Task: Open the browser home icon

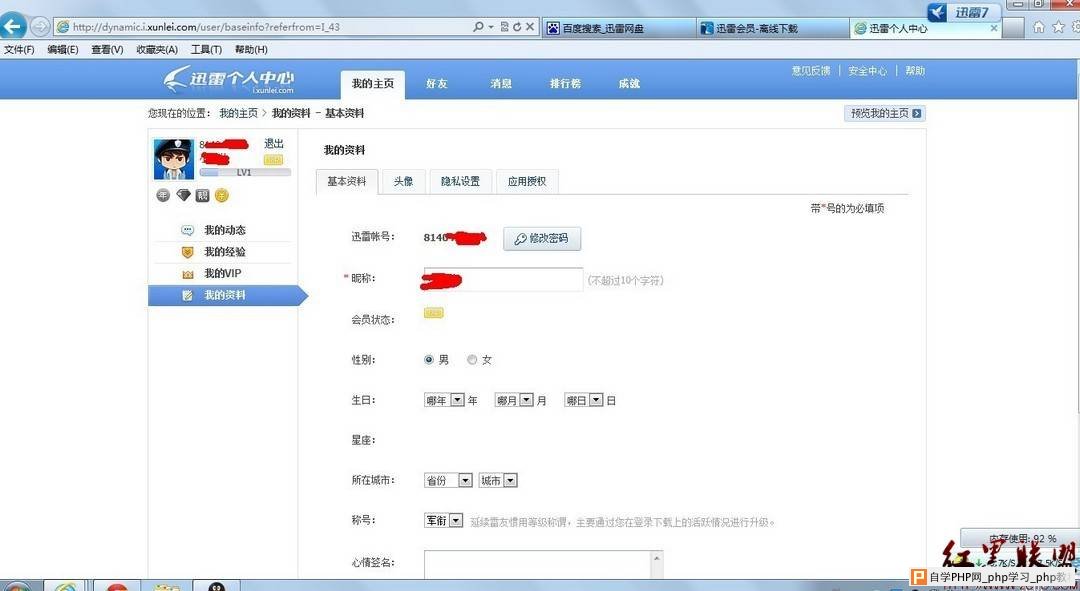Action: click(1039, 27)
